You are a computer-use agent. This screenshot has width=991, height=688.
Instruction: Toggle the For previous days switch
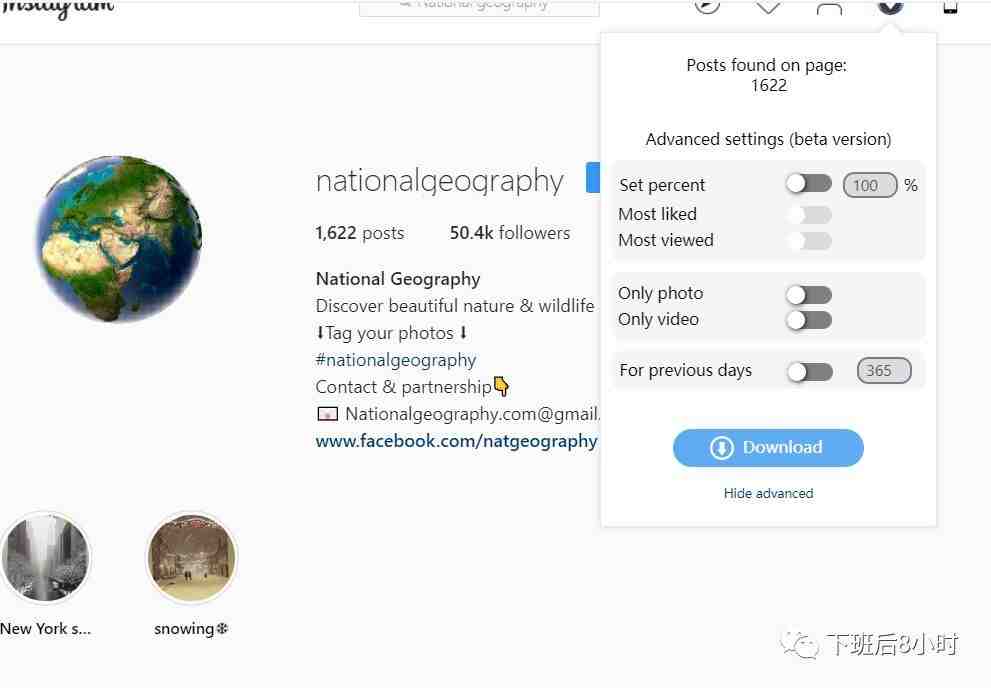click(x=810, y=371)
